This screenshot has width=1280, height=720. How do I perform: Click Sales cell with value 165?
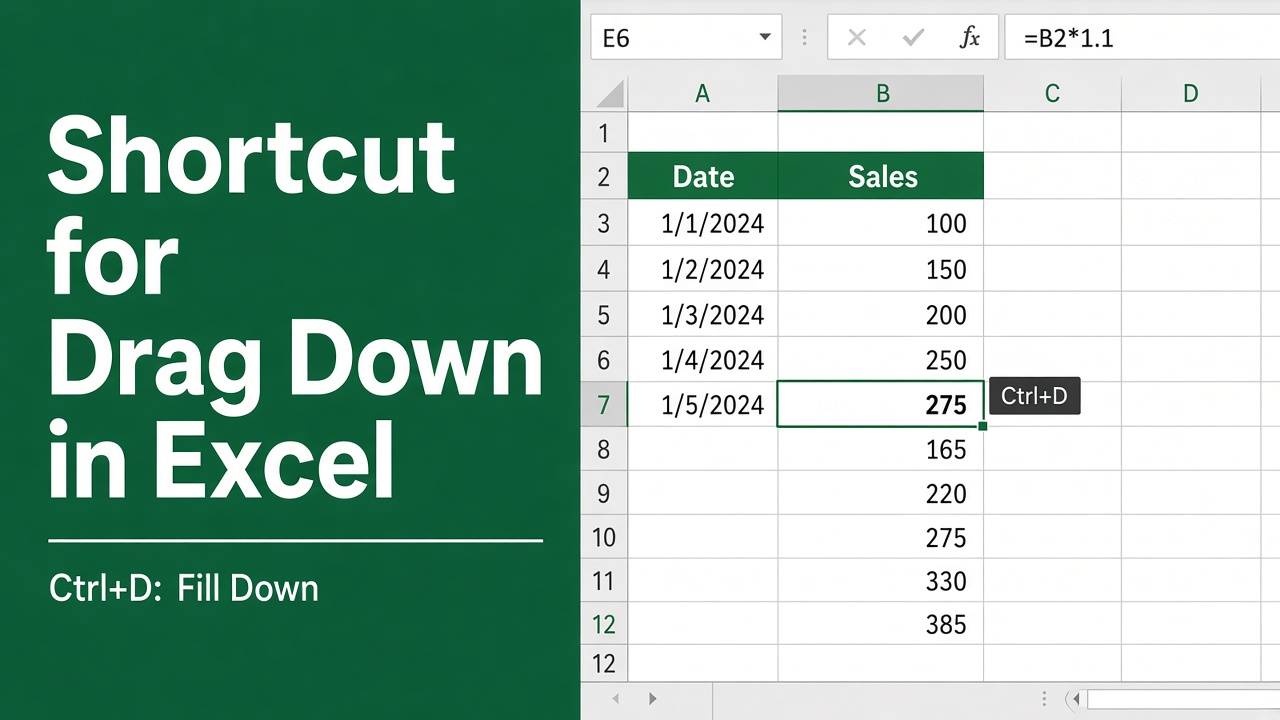[x=881, y=450]
